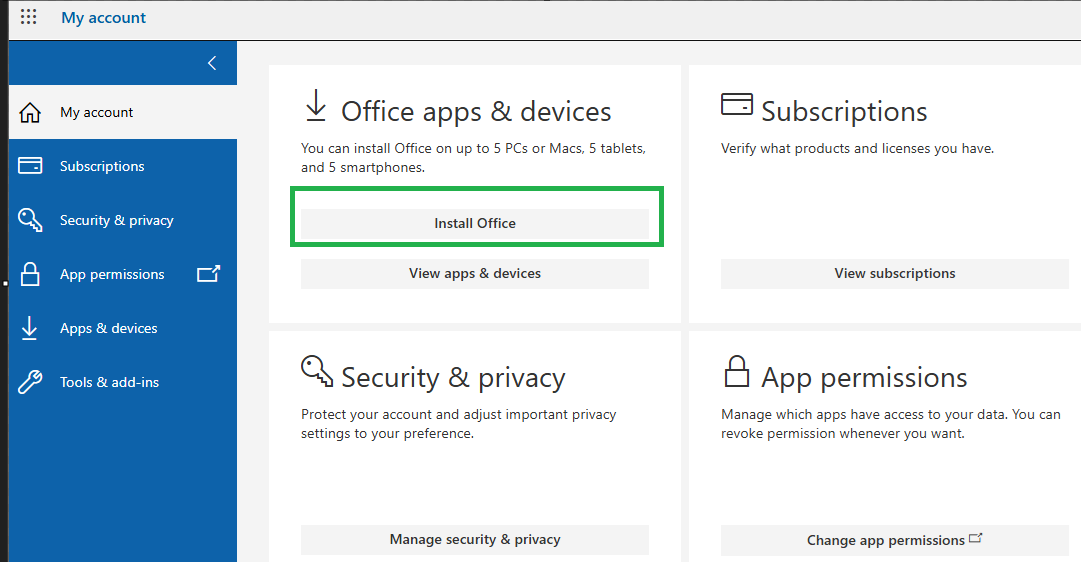The width and height of the screenshot is (1081, 562).
Task: Click the Office apps & devices heading
Action: pos(476,112)
